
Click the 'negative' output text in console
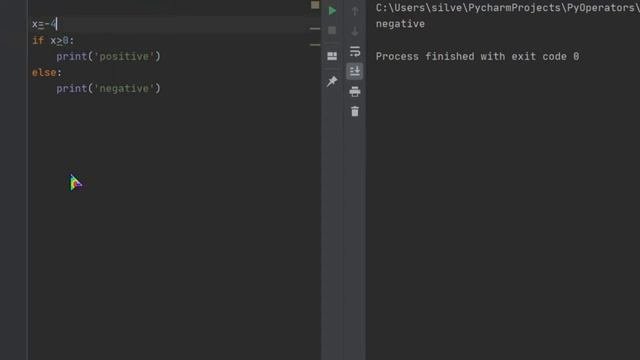coord(400,24)
